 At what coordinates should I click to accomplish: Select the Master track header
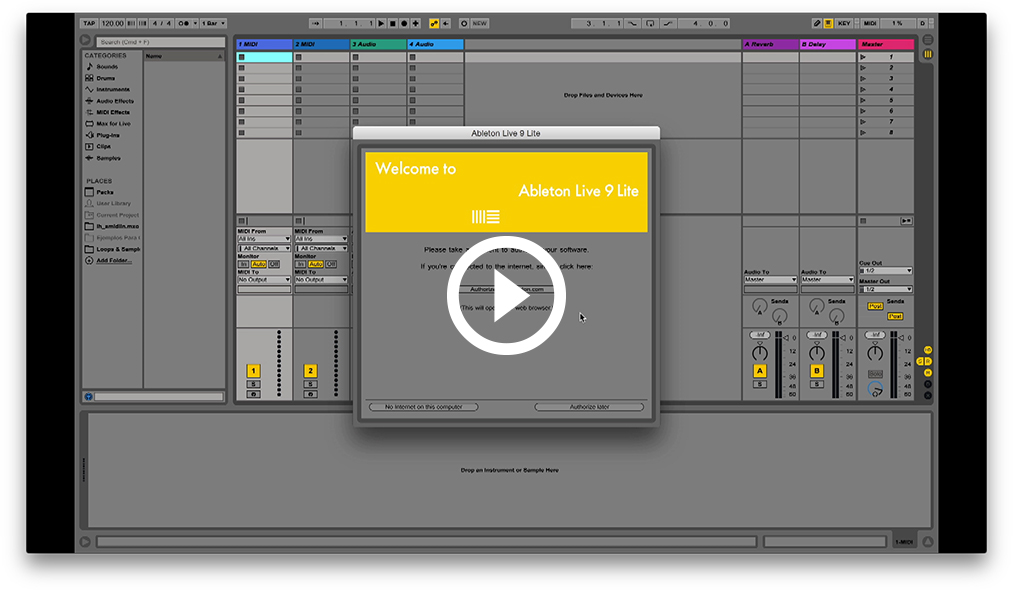pyautogui.click(x=886, y=45)
